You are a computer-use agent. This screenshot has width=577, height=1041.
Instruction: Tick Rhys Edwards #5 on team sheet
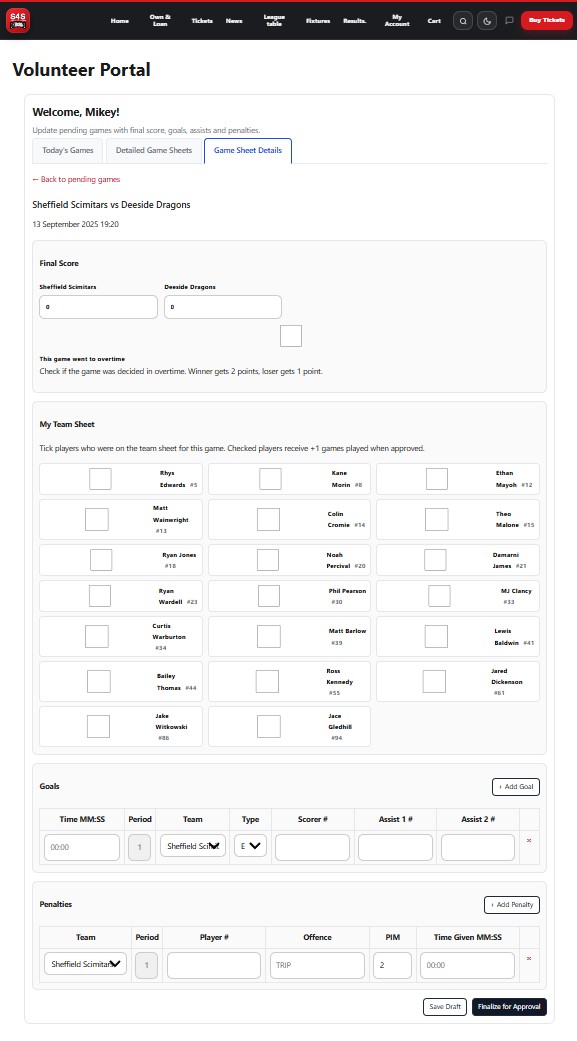[x=100, y=479]
